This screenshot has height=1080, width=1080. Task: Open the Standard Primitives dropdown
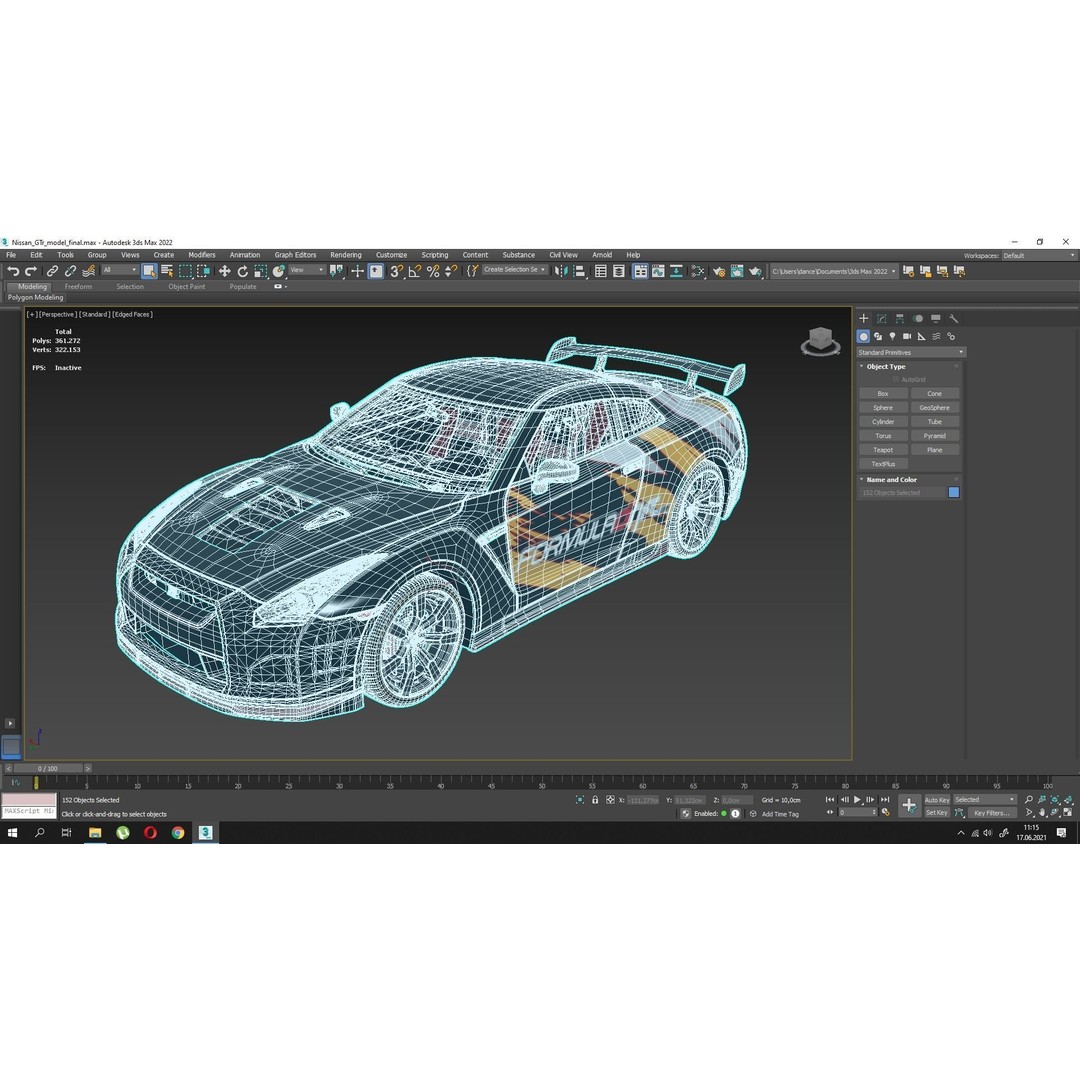click(911, 353)
